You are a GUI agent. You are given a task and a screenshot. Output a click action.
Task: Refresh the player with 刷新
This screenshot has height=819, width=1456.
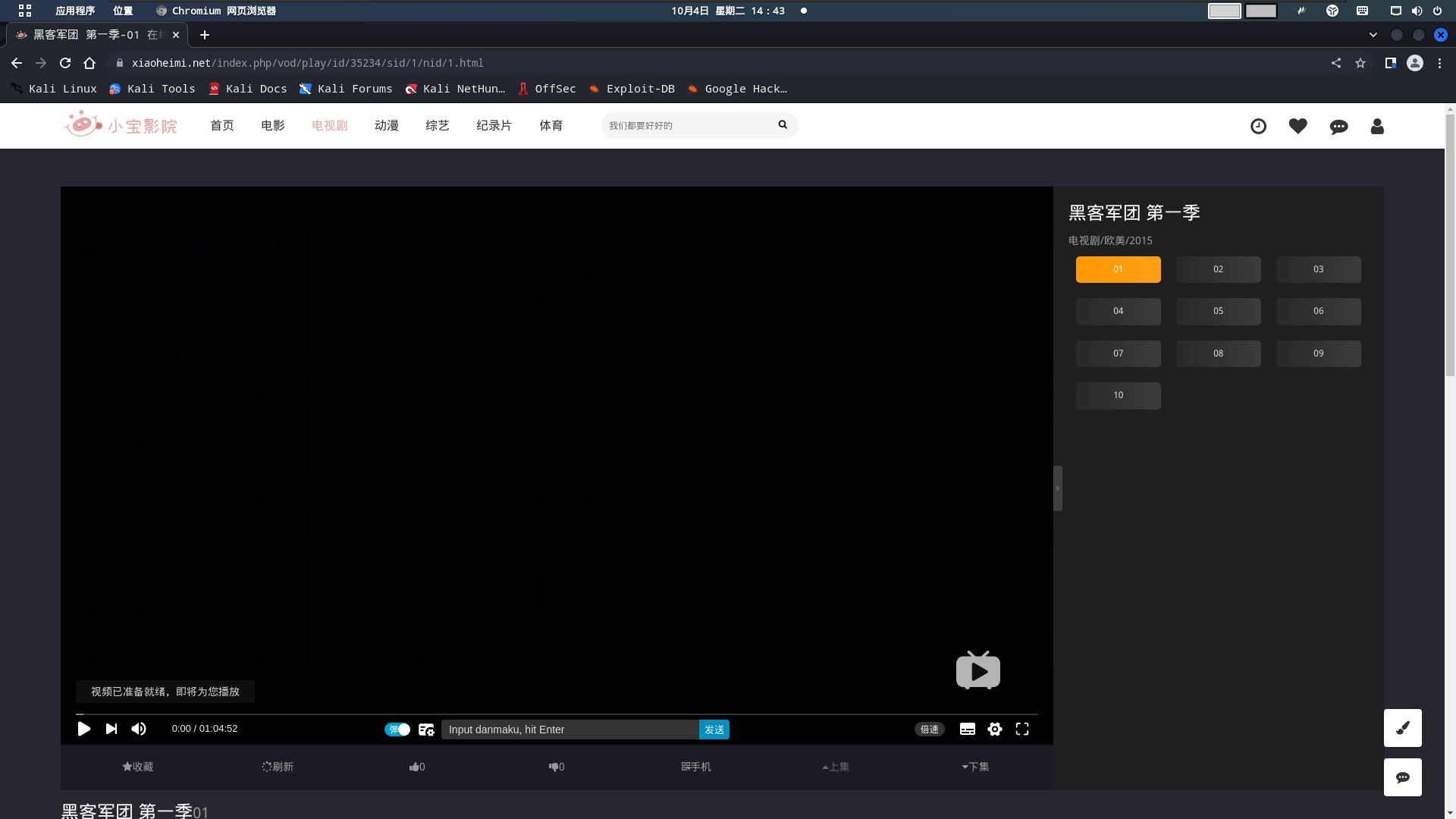(278, 767)
